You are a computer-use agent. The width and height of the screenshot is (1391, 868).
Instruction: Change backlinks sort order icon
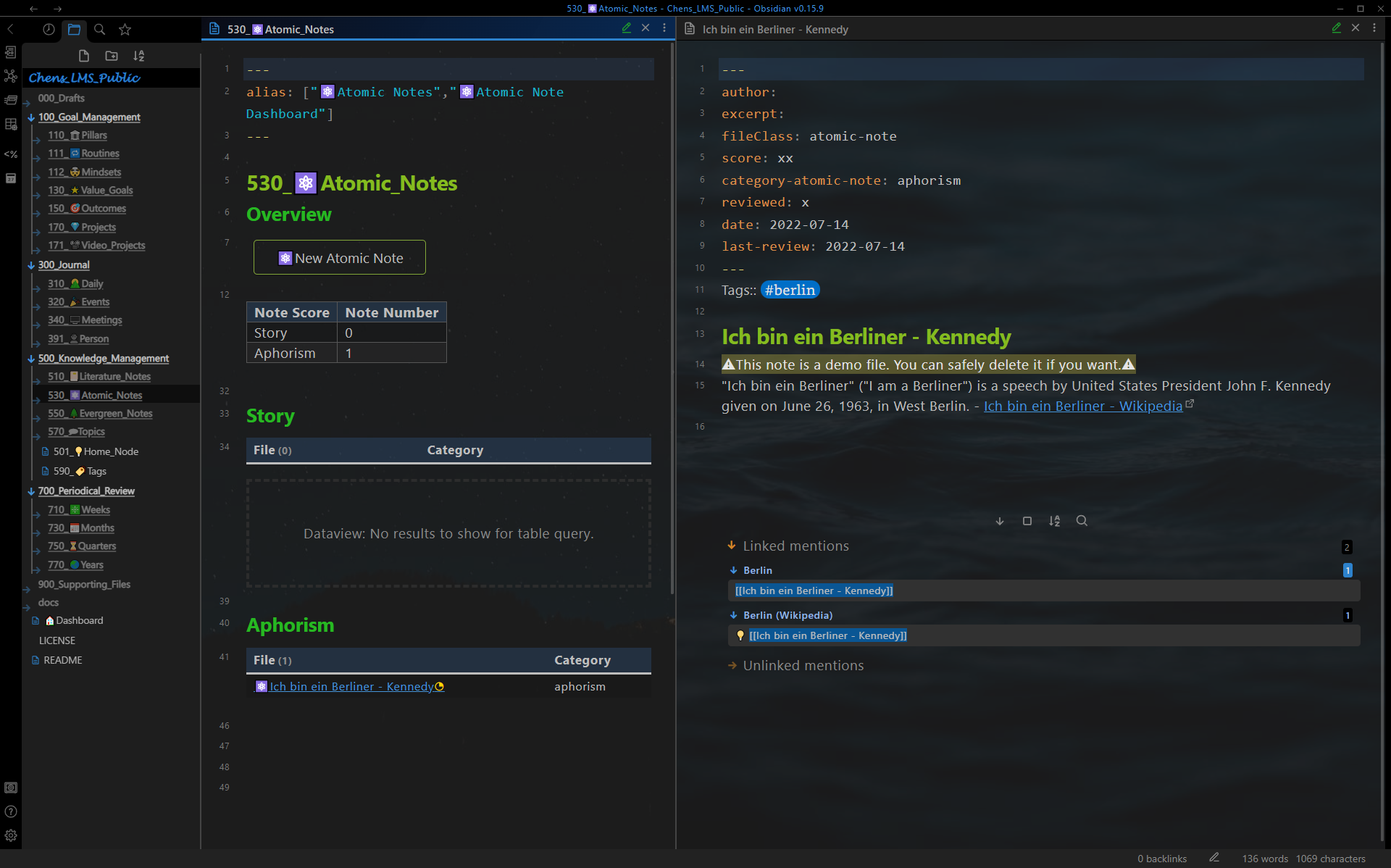pyautogui.click(x=1055, y=521)
